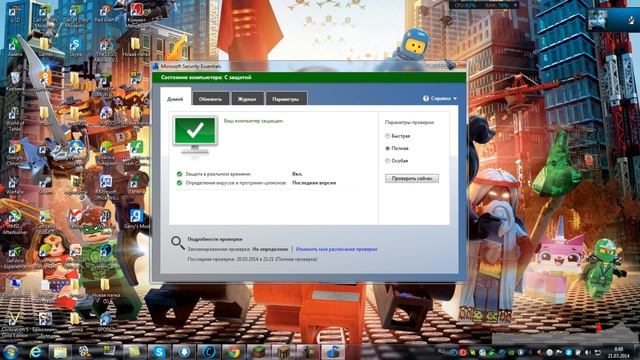Click the tray volume speaker icon
The image size is (640, 360).
pyautogui.click(x=587, y=352)
